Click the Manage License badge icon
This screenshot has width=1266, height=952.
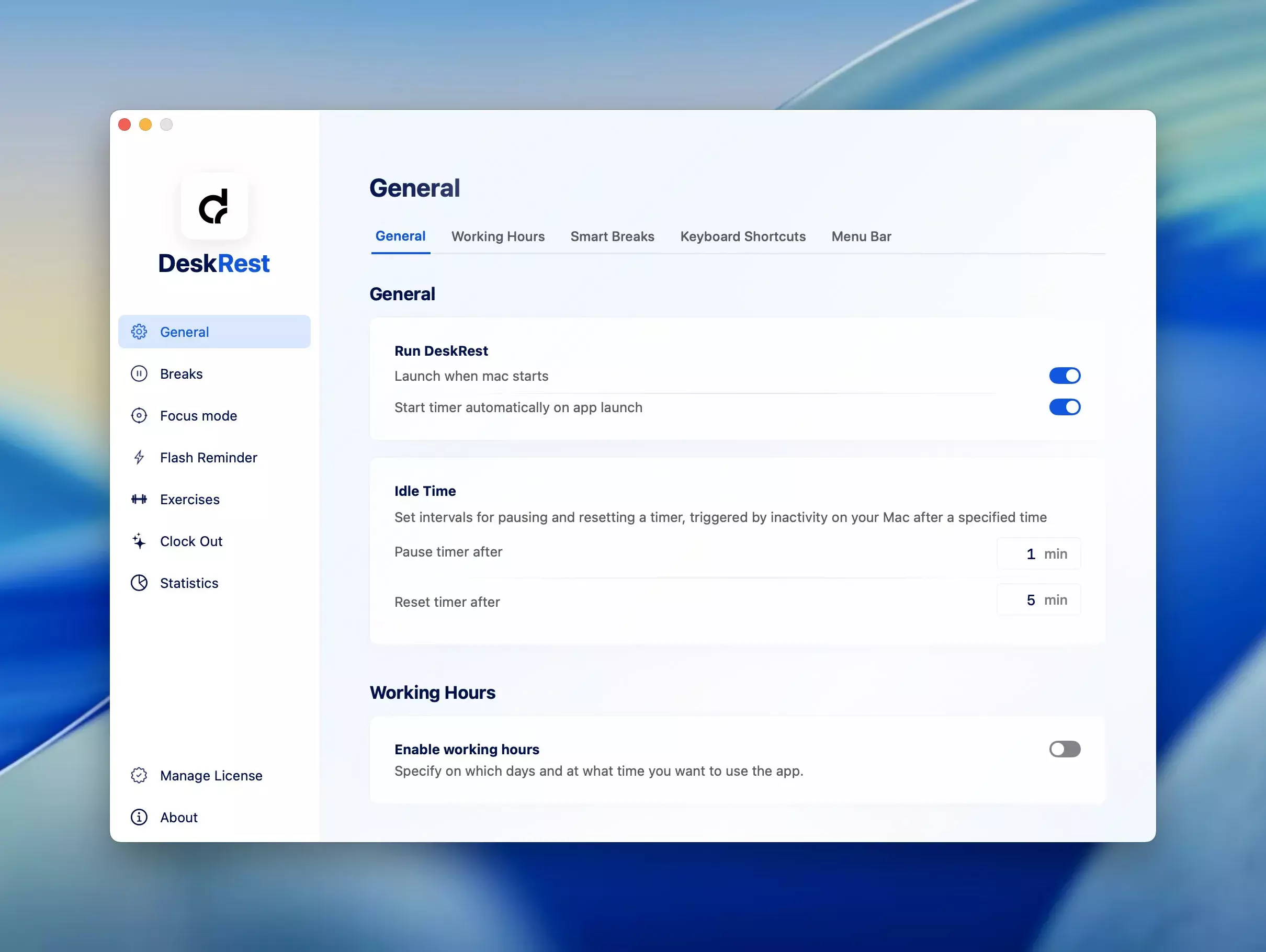[139, 776]
